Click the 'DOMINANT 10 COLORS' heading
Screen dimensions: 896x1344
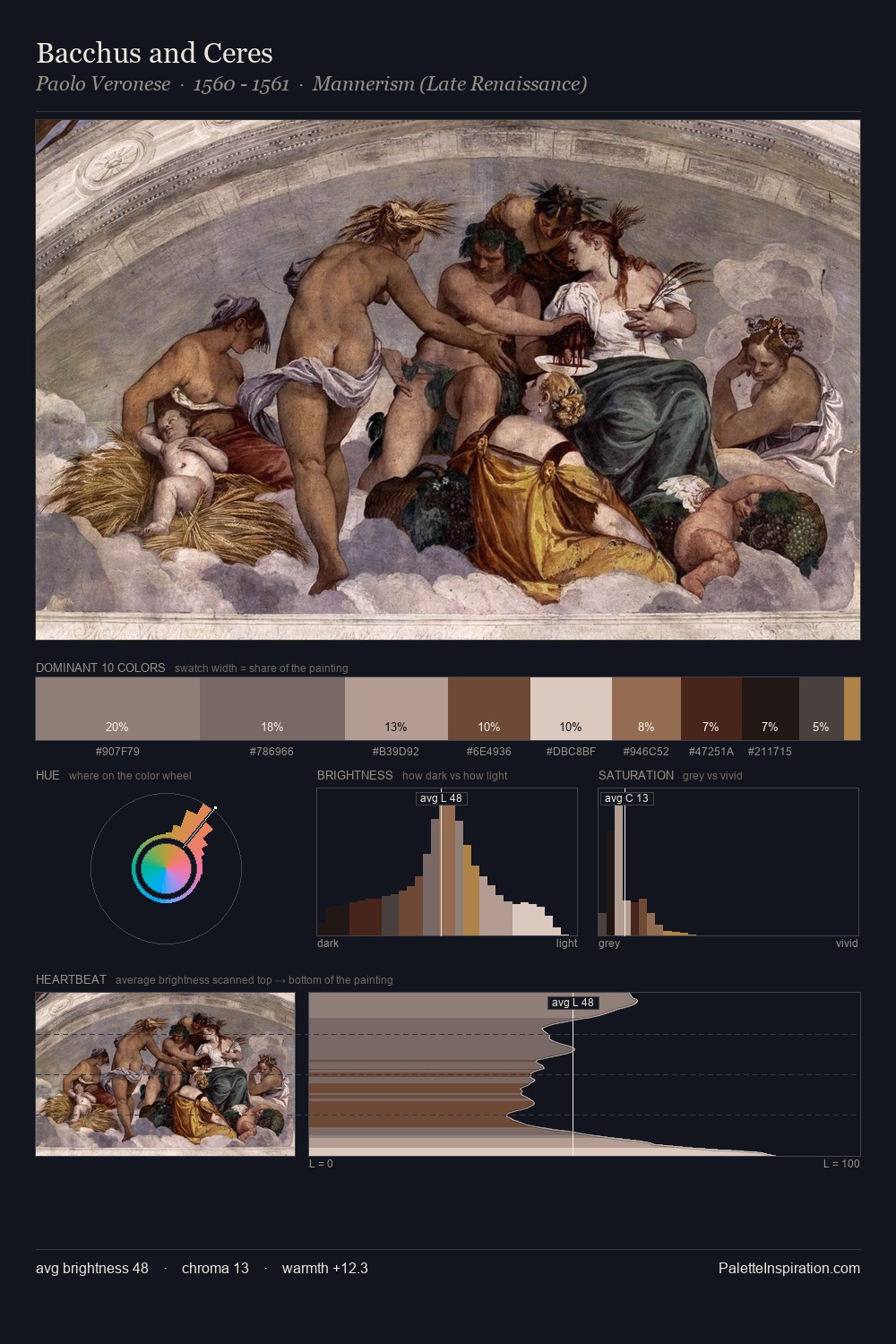(100, 668)
